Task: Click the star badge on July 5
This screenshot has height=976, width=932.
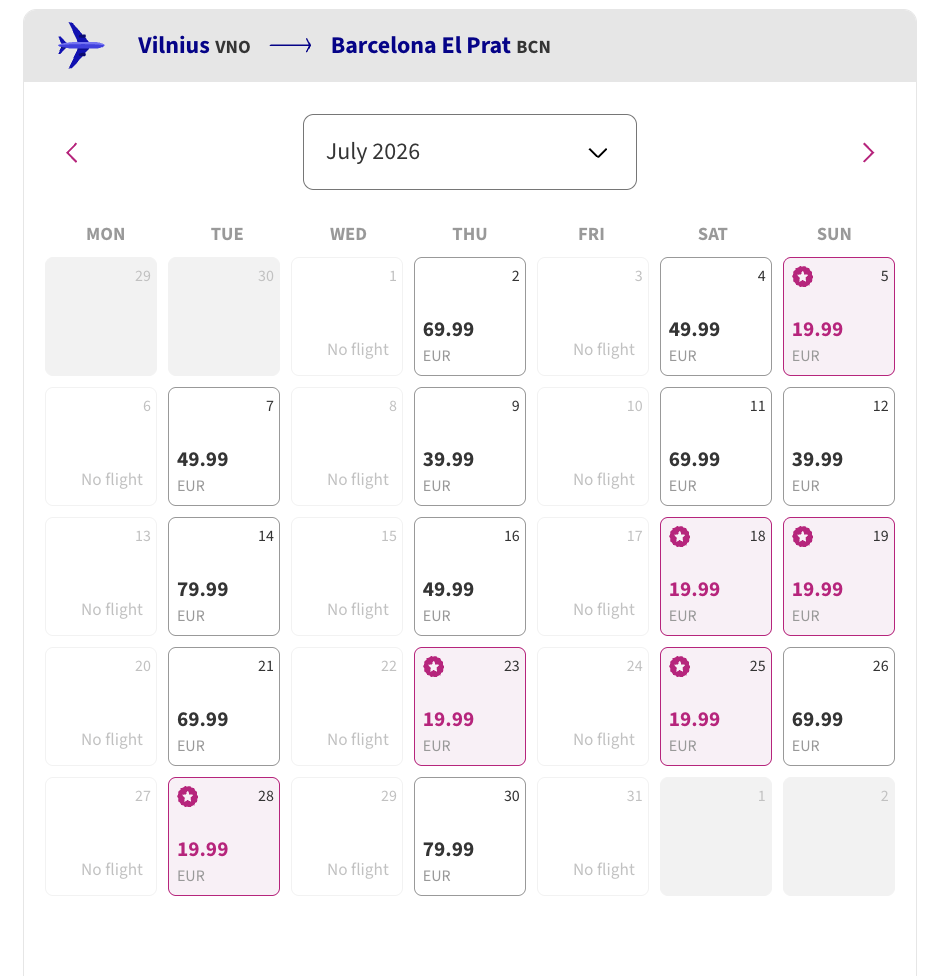Action: (x=802, y=277)
